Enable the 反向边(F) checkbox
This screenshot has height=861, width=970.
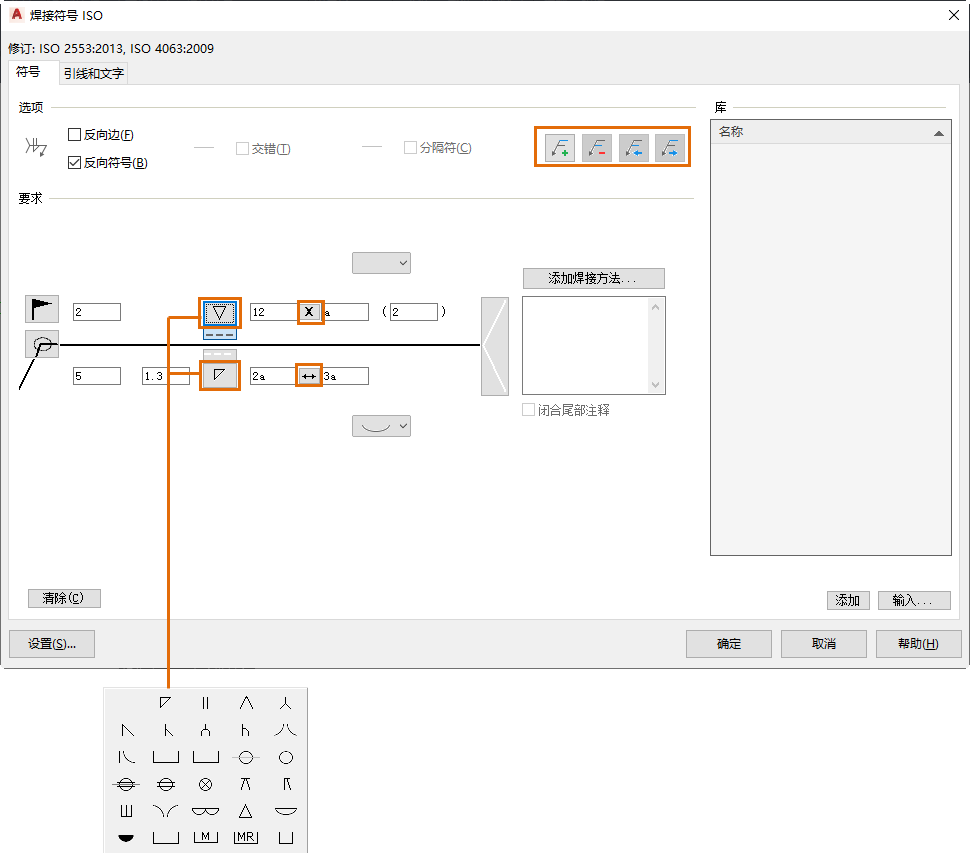[x=74, y=134]
